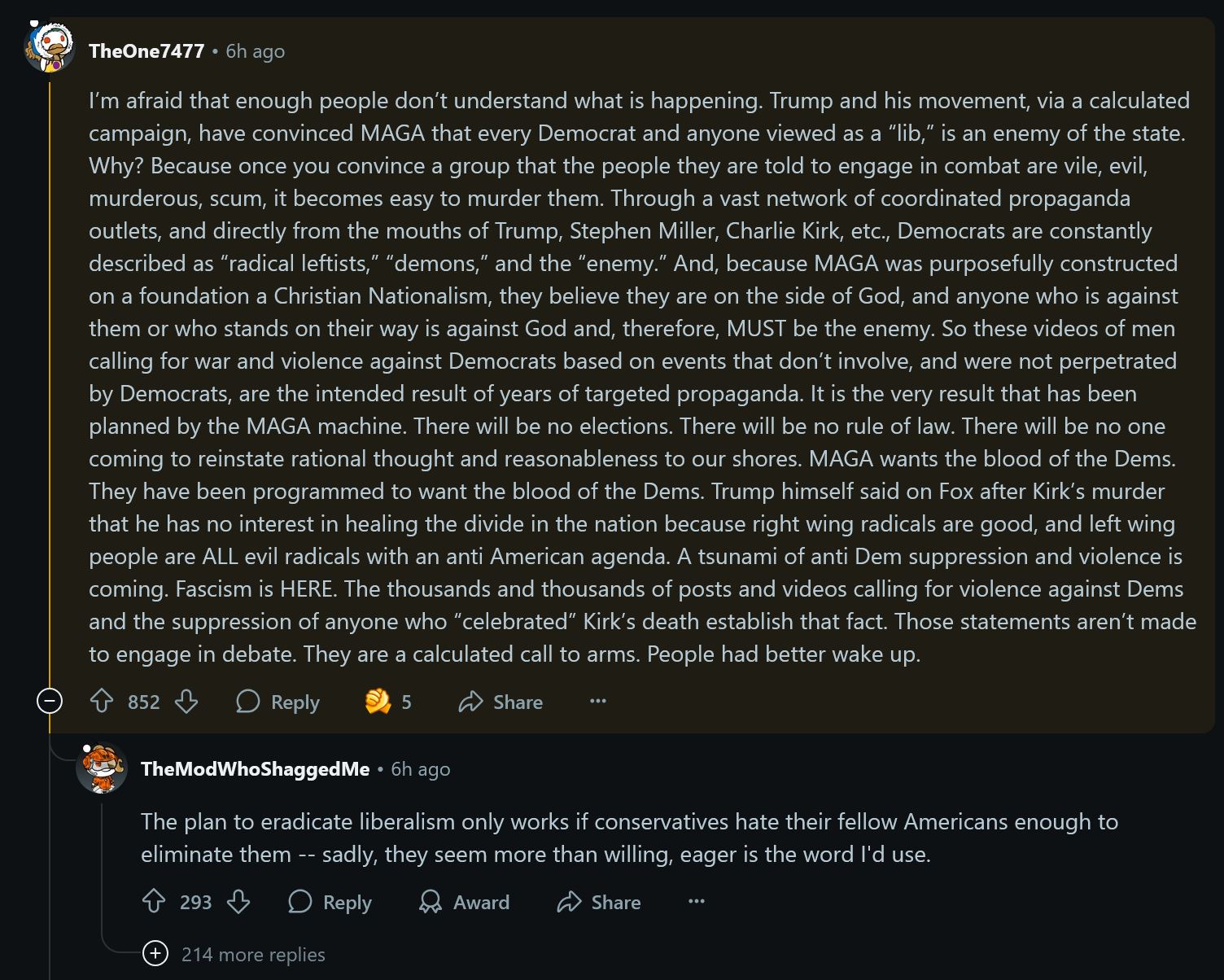Reply to TheModWhoShaggedMe's comment

coord(330,902)
